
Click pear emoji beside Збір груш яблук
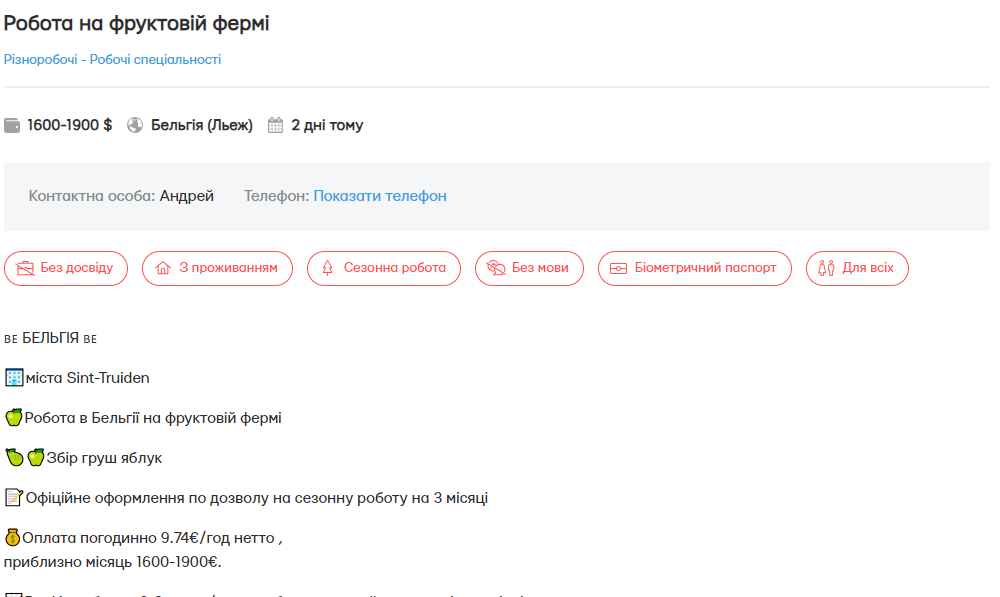pyautogui.click(x=14, y=458)
